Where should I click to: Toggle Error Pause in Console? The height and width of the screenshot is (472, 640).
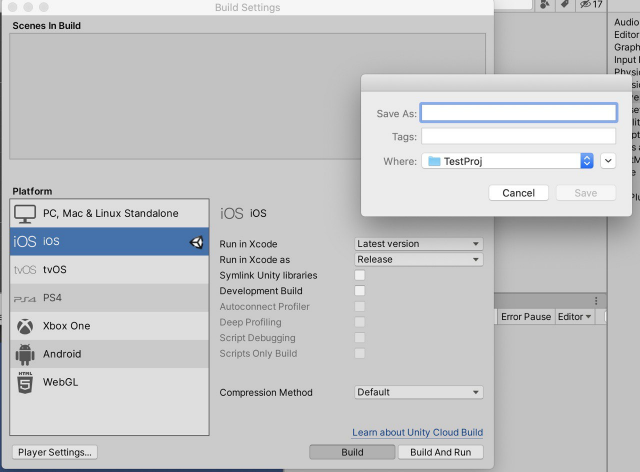526,317
